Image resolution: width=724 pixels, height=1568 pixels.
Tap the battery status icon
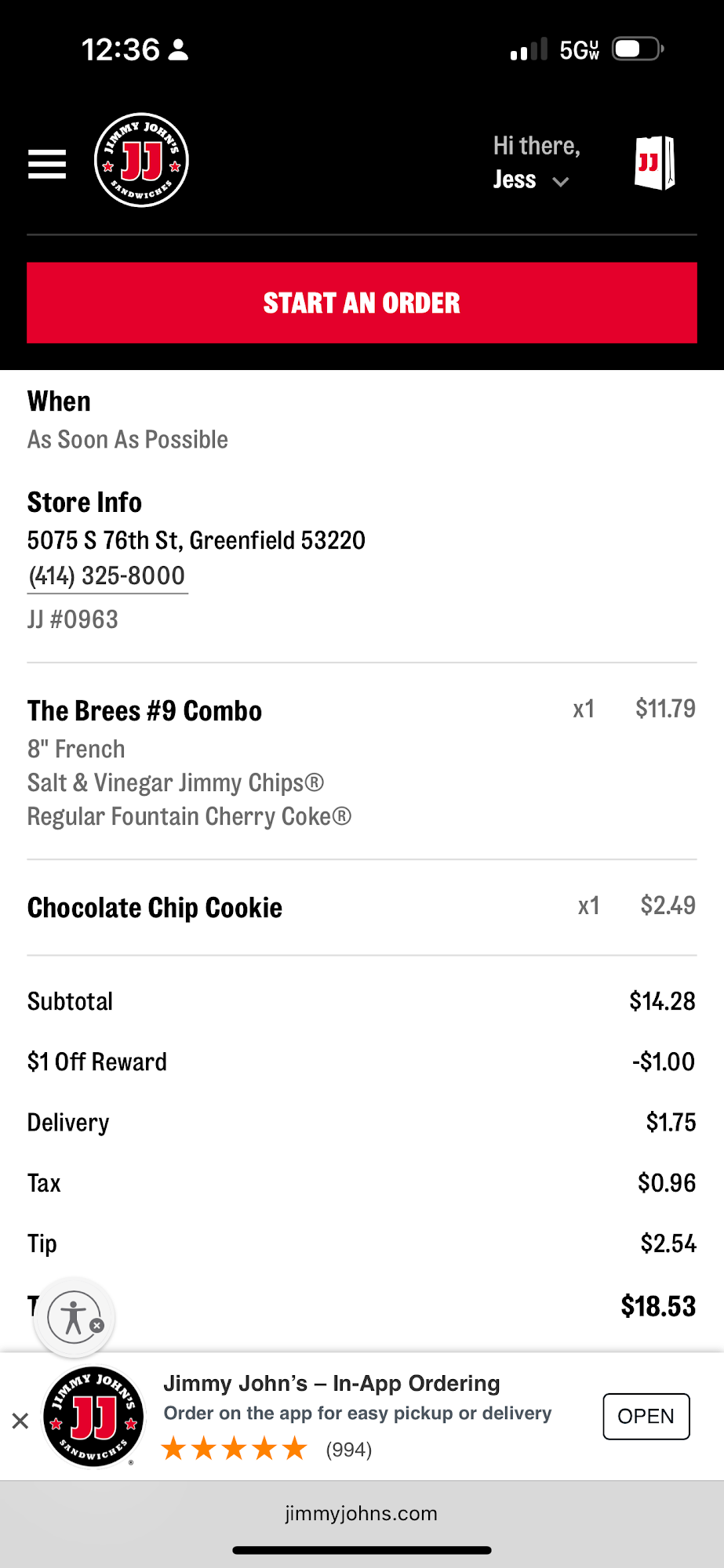click(x=638, y=49)
